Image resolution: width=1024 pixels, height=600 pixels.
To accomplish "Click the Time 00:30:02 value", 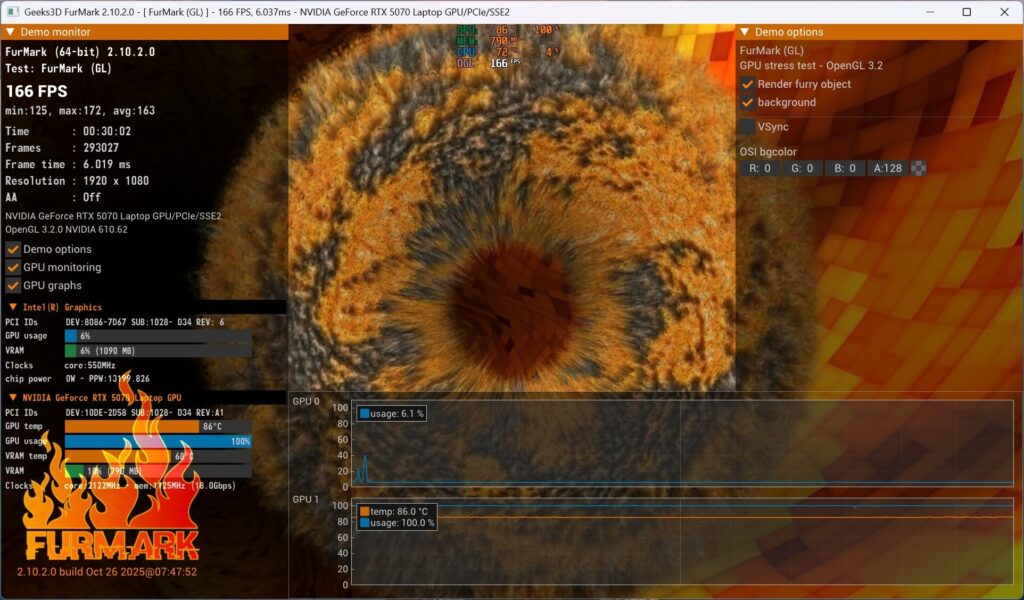I will click(x=107, y=131).
